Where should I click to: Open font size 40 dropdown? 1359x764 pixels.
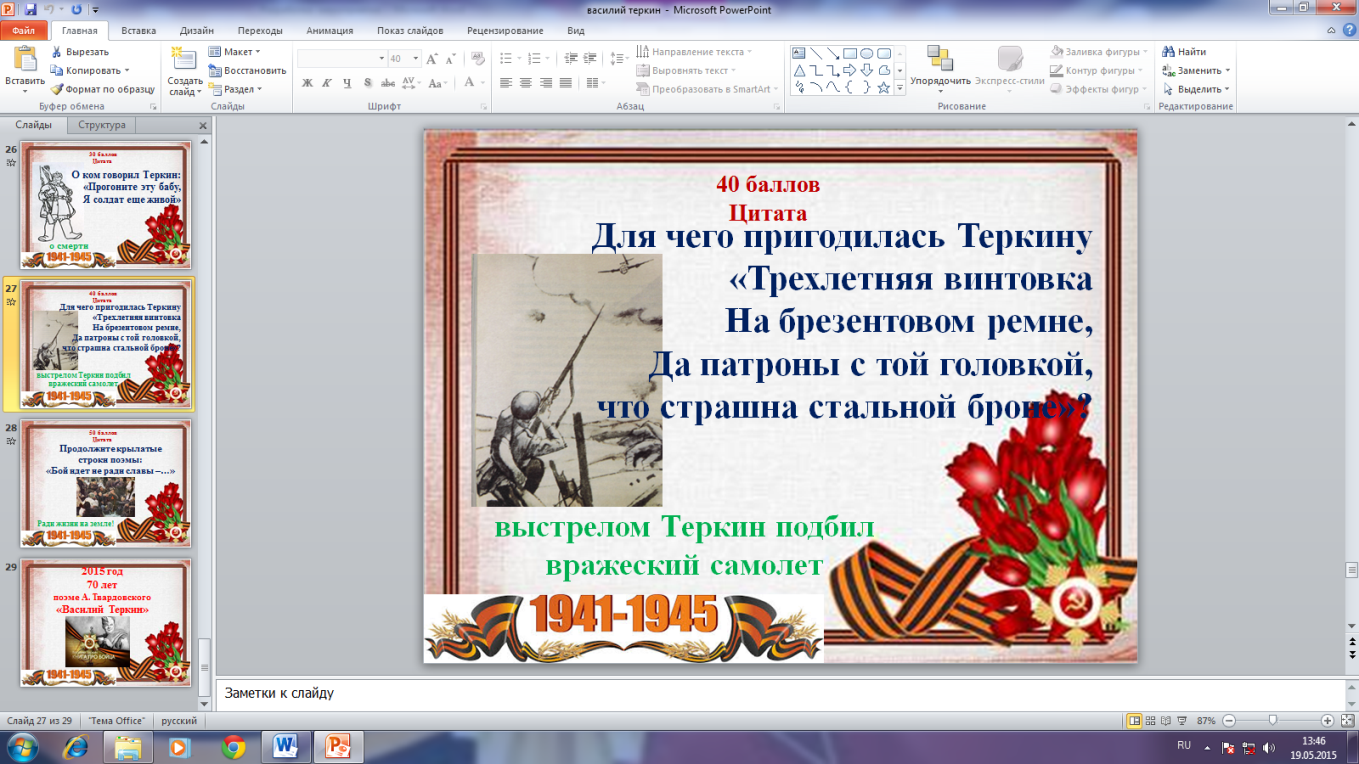pos(414,58)
